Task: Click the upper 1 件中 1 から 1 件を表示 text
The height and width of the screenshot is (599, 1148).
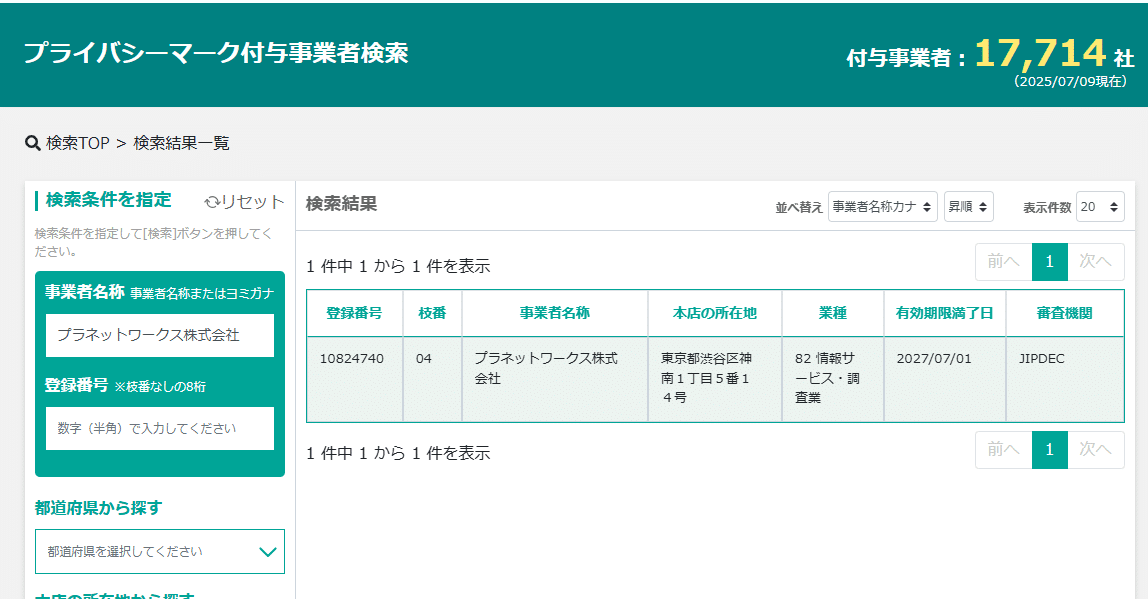Action: pos(398,266)
